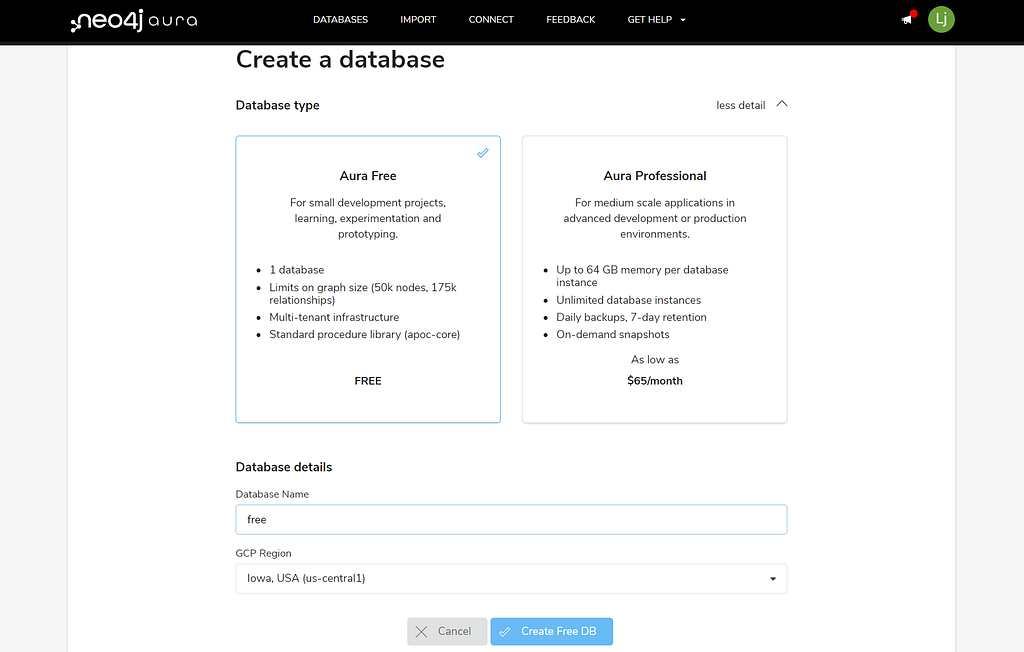Expand the Get Help menu
Screen dimensions: 1024x652
(656, 19)
